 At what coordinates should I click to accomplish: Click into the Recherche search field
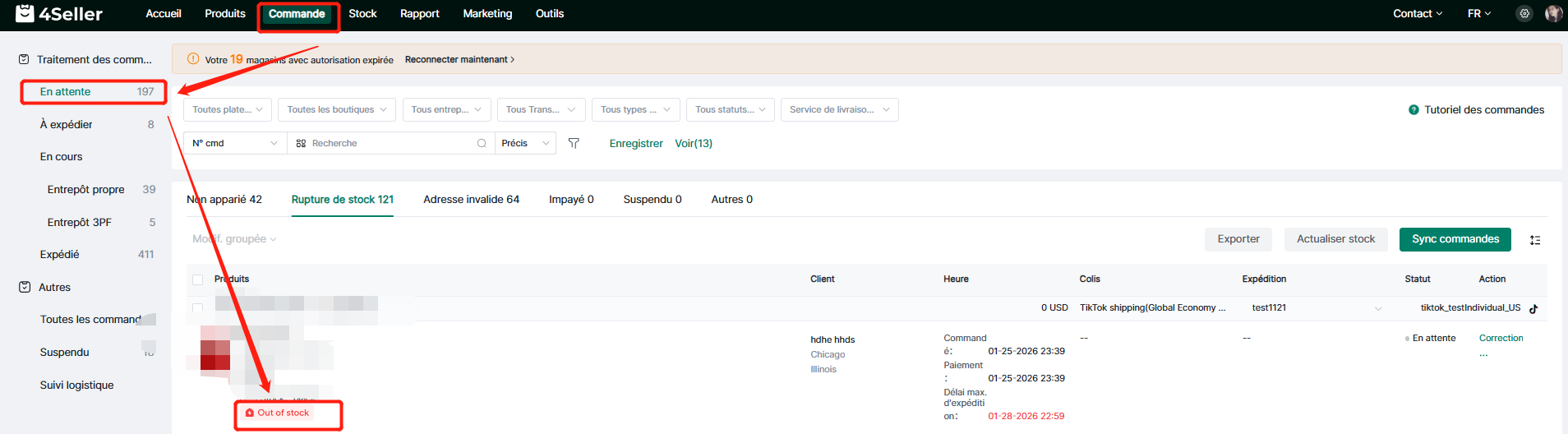tap(386, 143)
